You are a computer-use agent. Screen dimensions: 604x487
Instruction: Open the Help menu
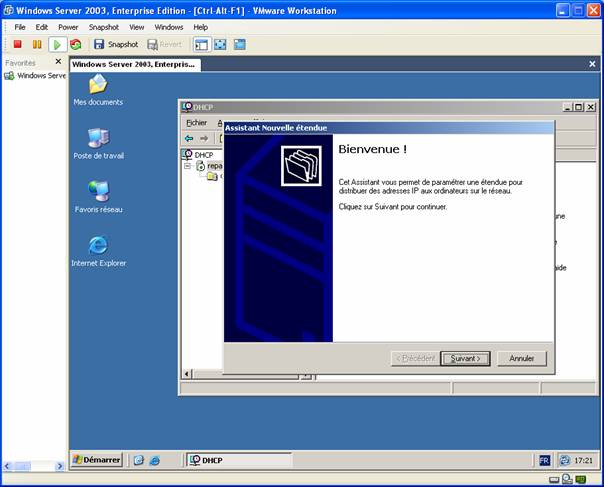(x=200, y=27)
